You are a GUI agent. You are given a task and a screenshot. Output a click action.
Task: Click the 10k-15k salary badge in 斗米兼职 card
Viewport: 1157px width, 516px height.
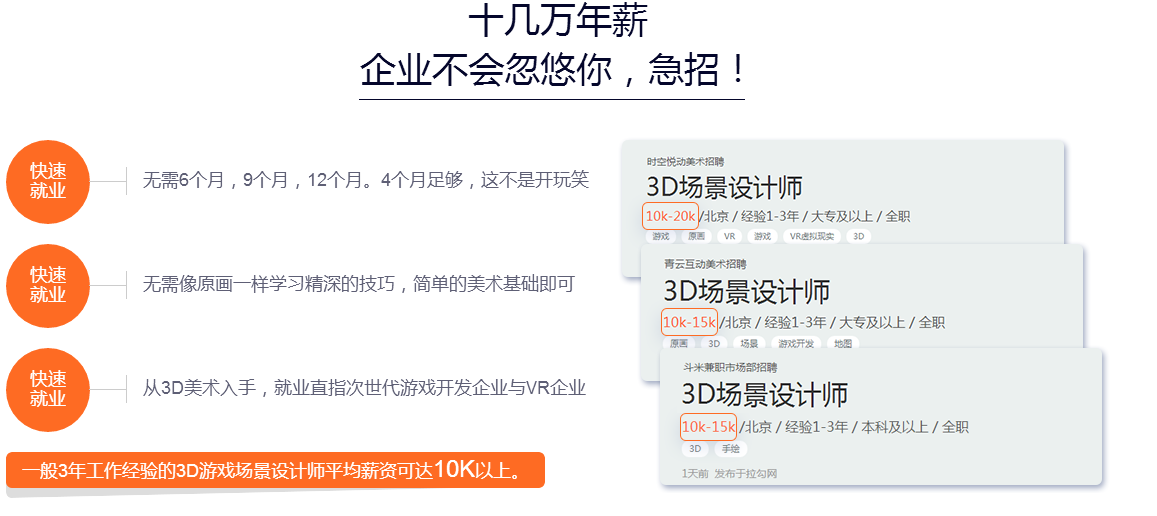click(x=708, y=427)
